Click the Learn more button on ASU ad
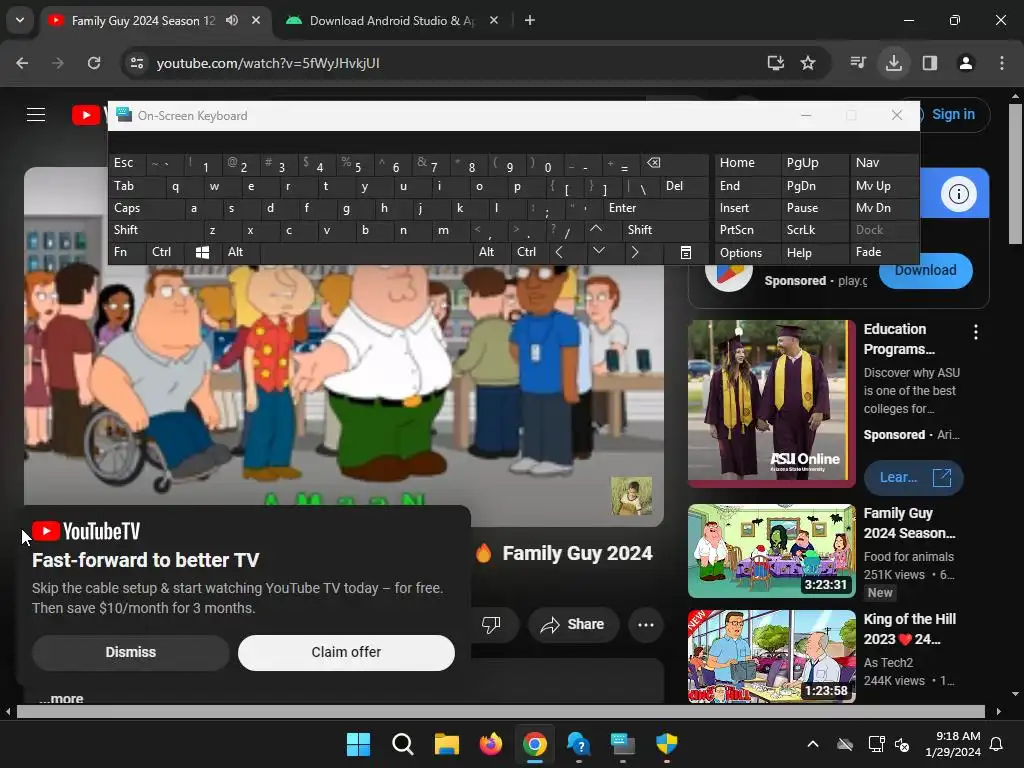The image size is (1024, 768). pos(914,477)
